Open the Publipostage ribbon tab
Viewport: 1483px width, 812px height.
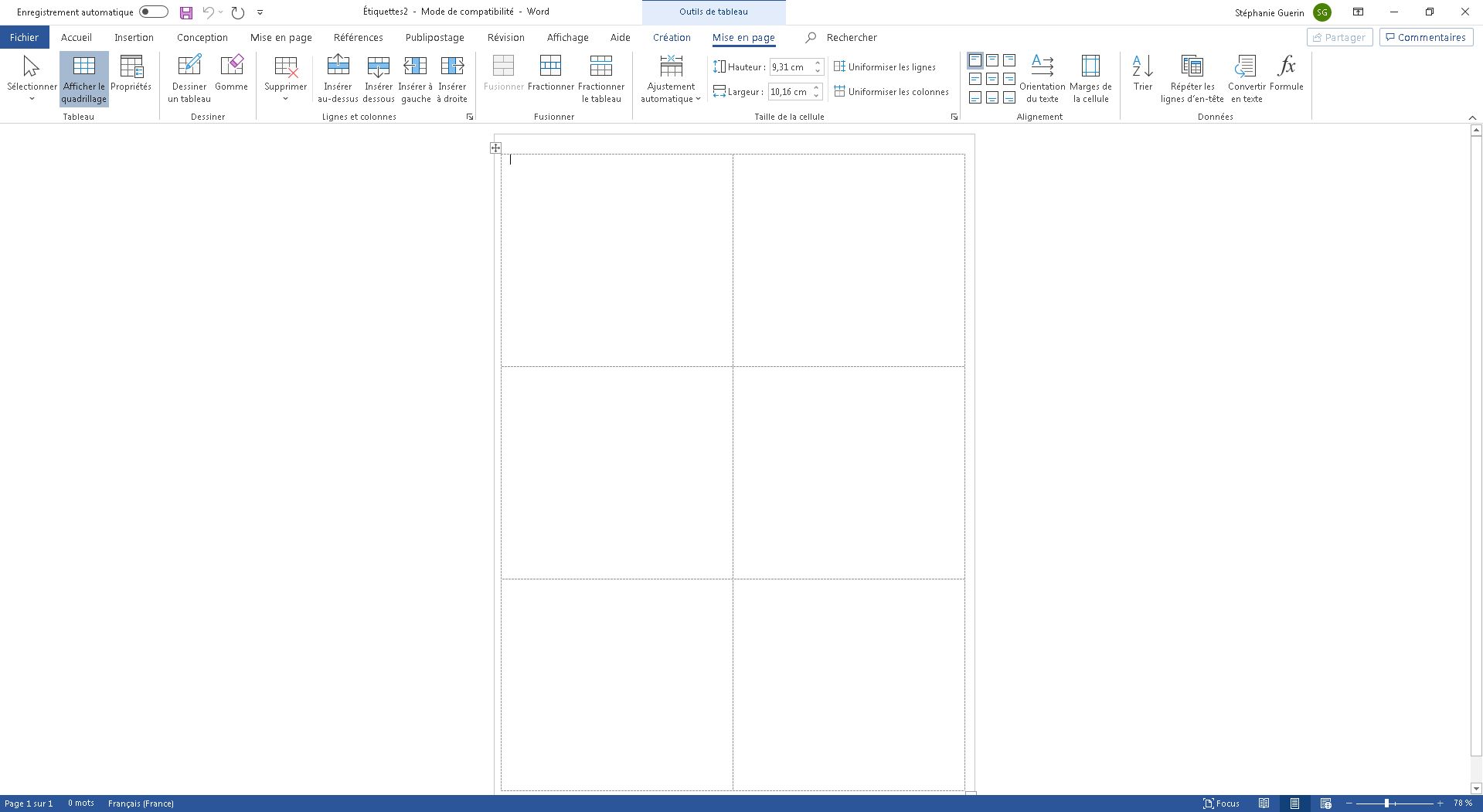(434, 37)
